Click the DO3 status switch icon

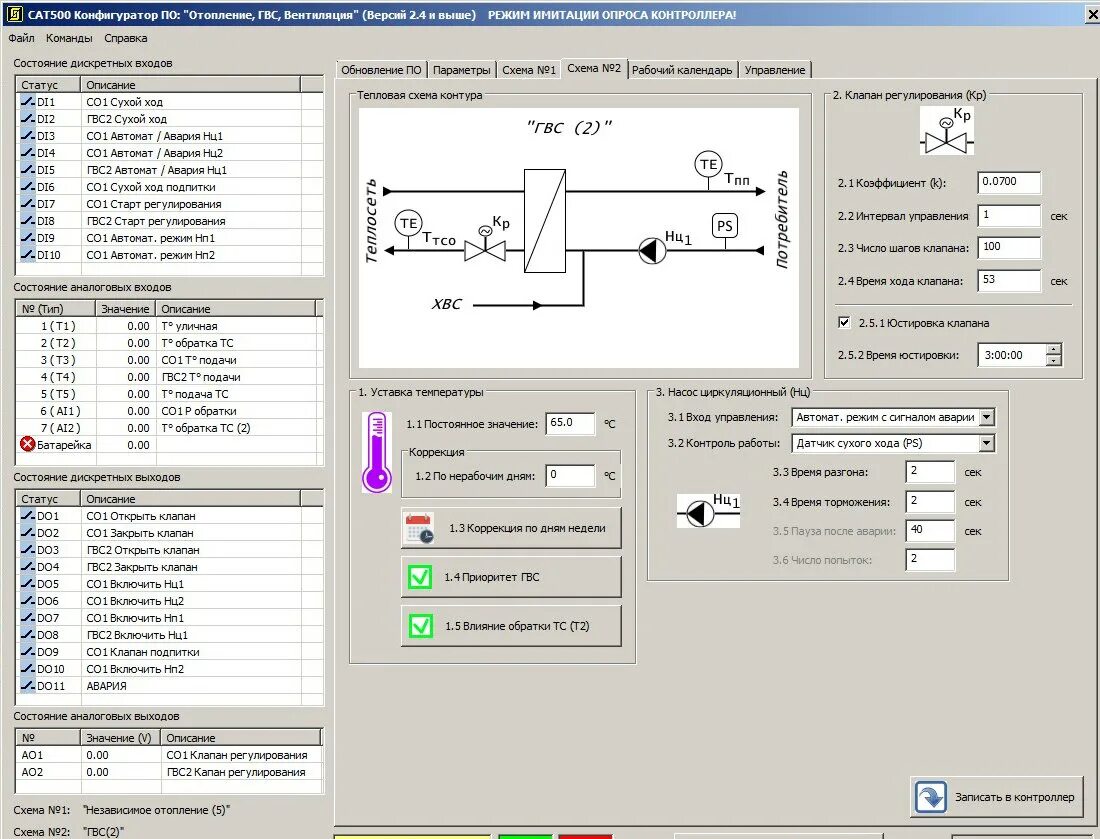point(27,549)
